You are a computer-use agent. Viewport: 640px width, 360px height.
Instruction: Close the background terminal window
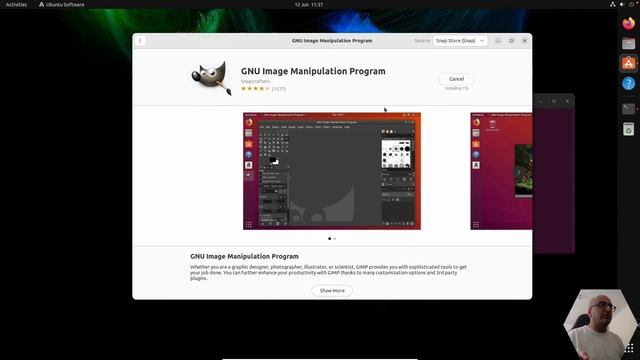[x=567, y=101]
